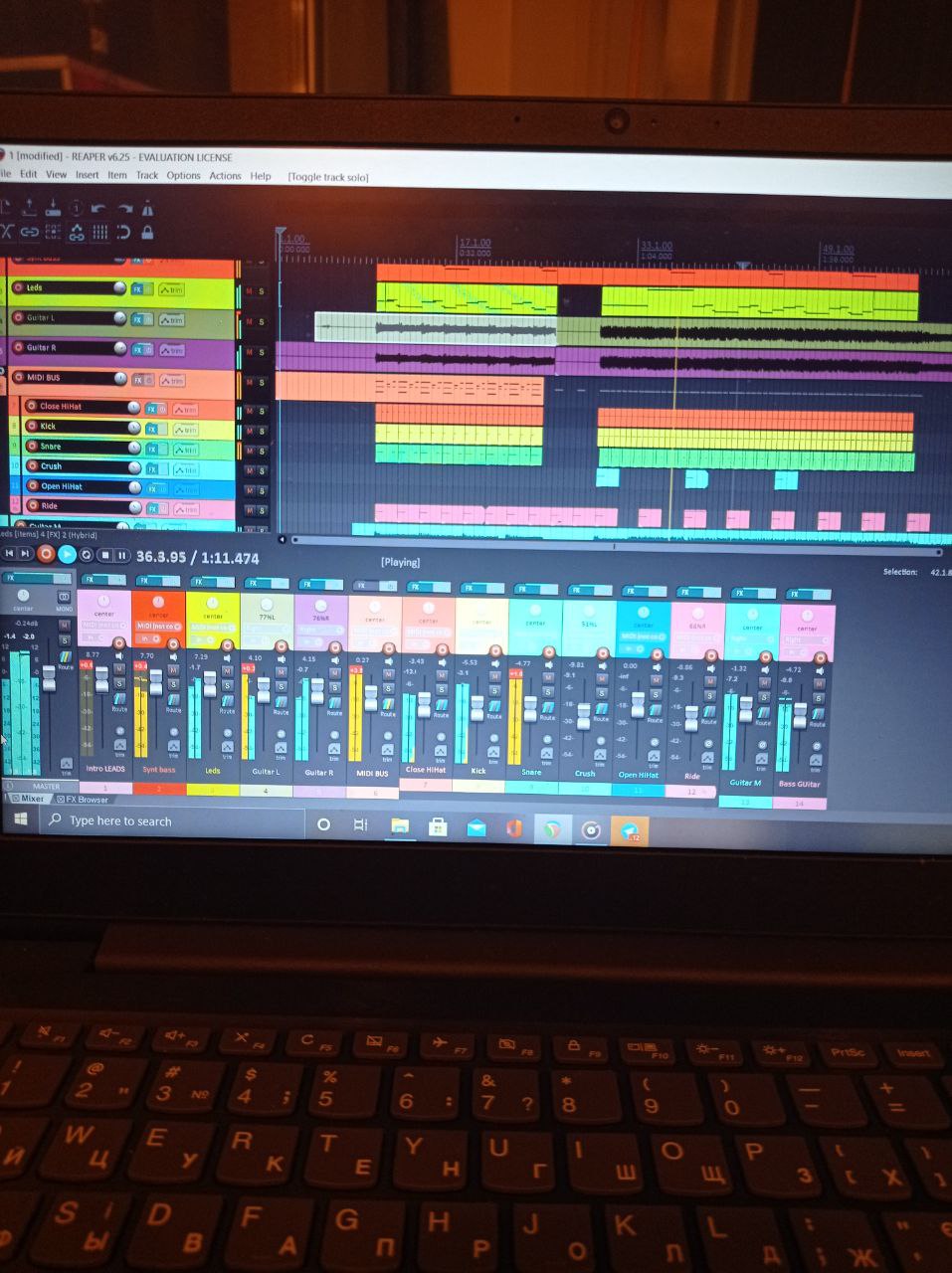Open MIDI input dropdown on Intro LEADS strip
The width and height of the screenshot is (952, 1273).
(x=103, y=625)
